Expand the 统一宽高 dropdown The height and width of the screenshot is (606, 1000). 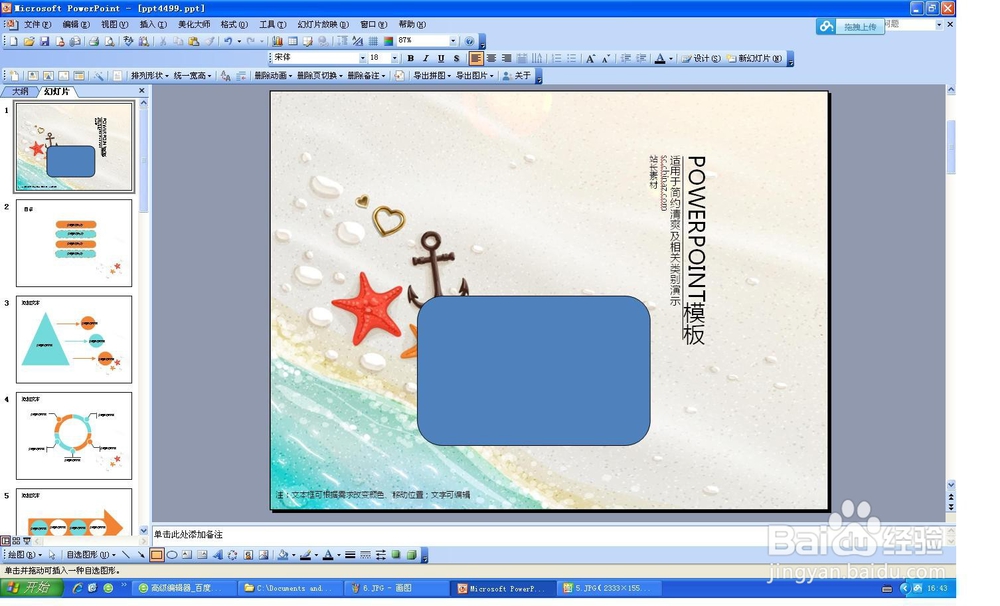193,75
